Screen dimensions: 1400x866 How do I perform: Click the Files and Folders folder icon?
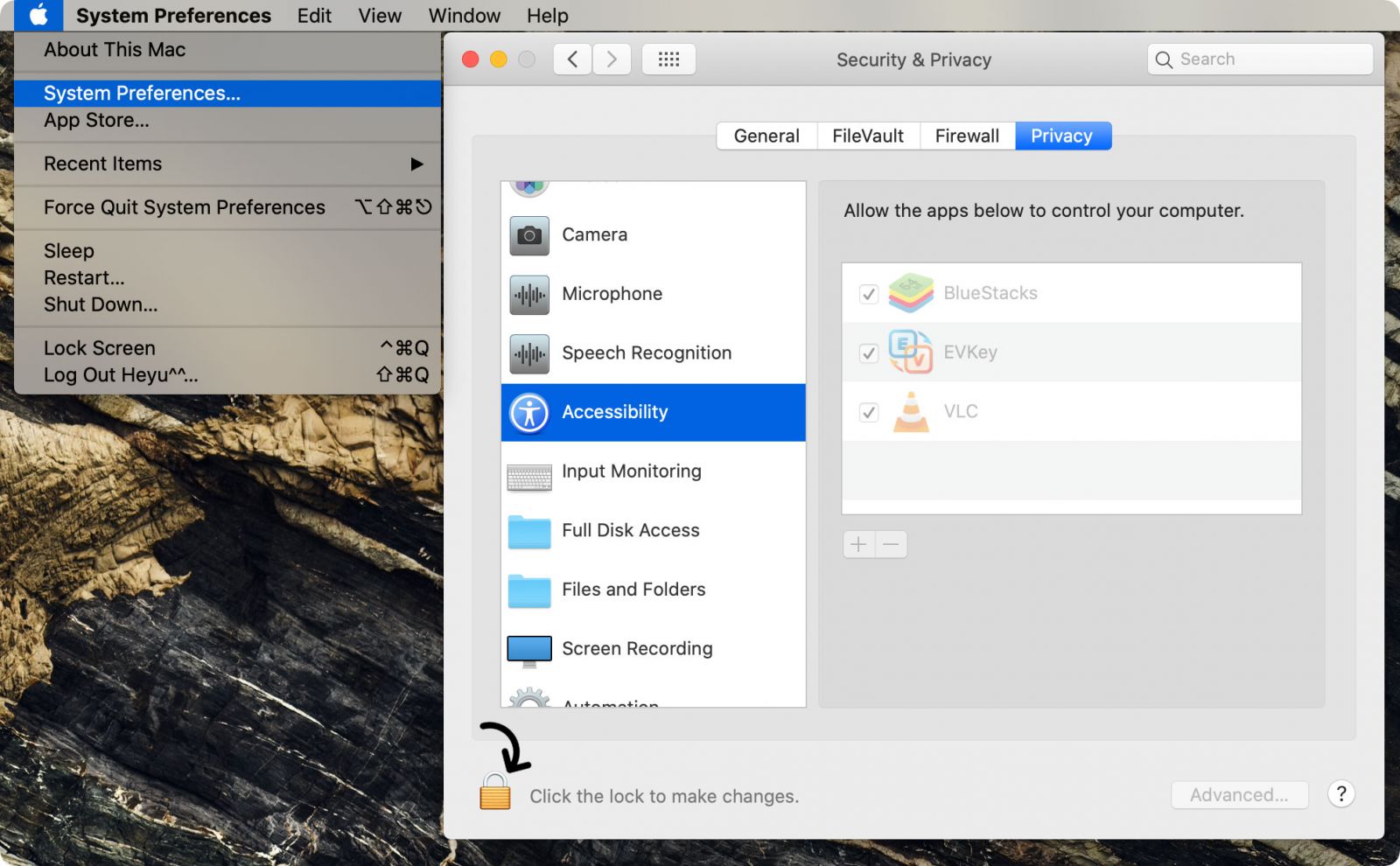tap(529, 590)
